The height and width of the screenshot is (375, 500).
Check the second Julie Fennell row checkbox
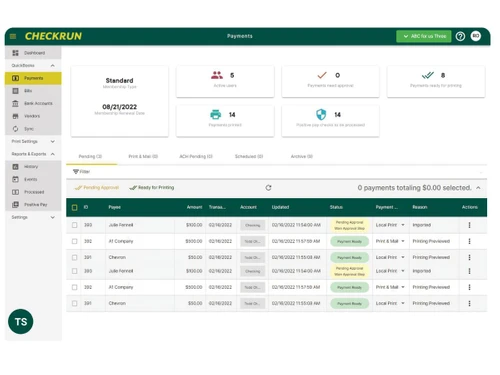coord(75,271)
